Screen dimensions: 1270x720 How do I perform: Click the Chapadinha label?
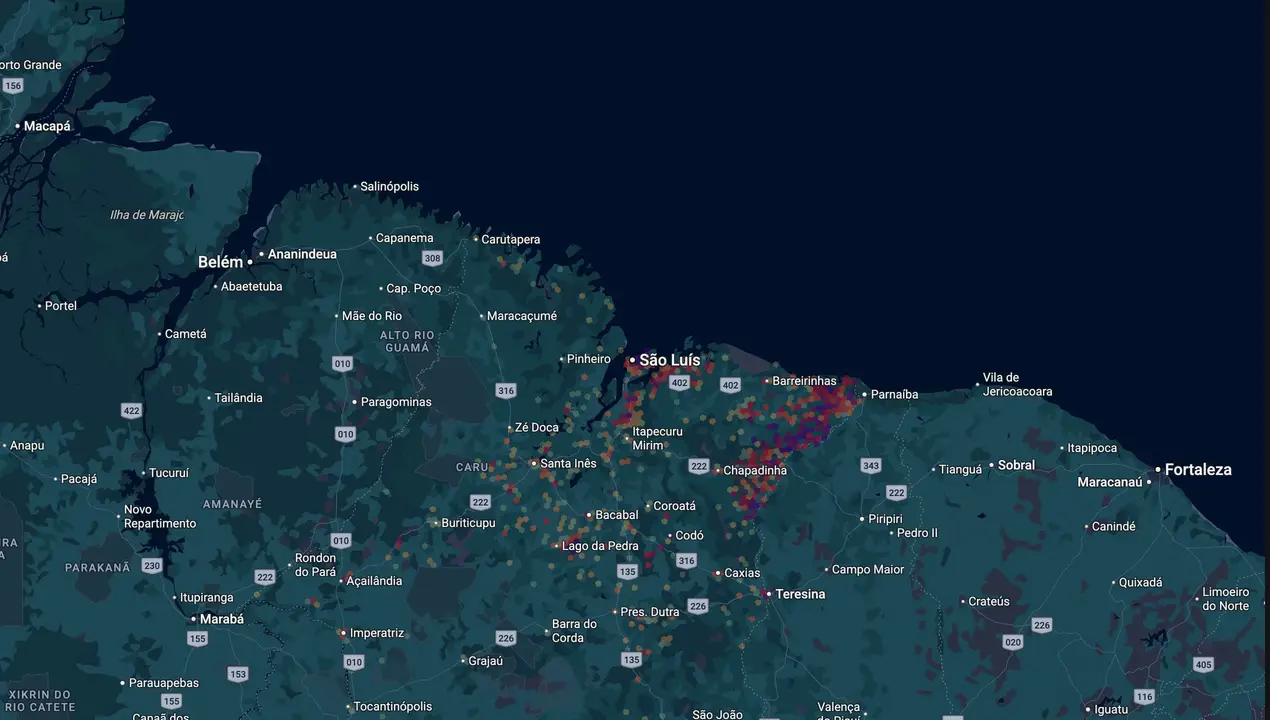[755, 470]
